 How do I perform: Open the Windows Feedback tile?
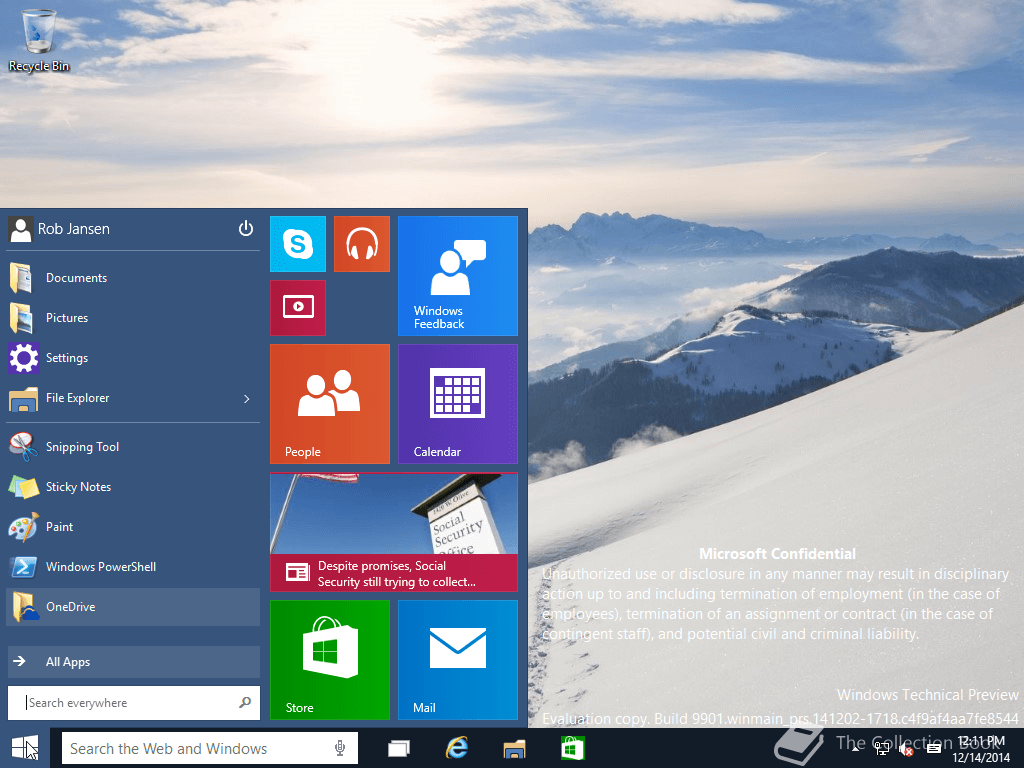458,276
